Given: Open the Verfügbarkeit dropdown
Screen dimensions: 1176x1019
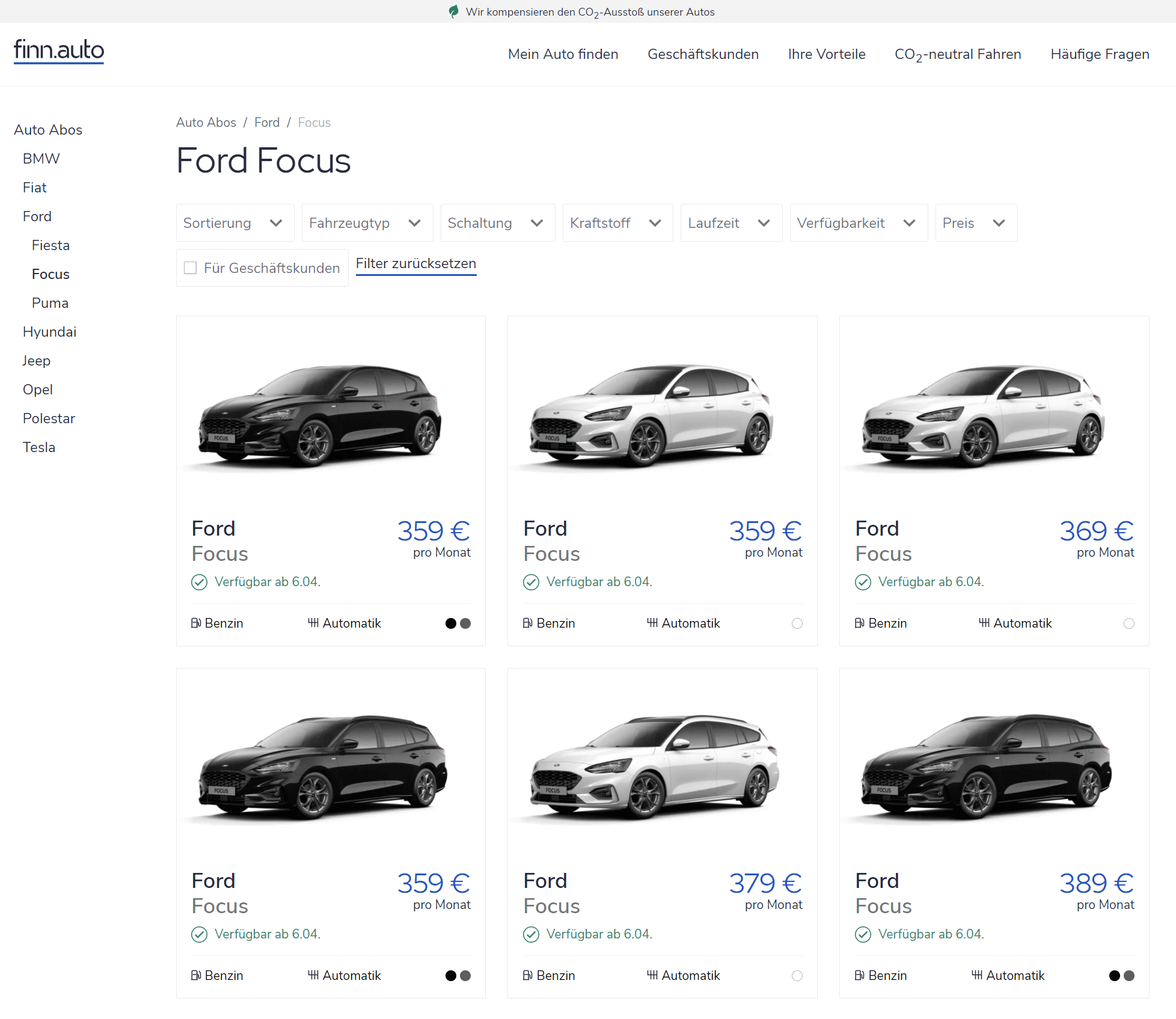Looking at the screenshot, I should (x=859, y=223).
